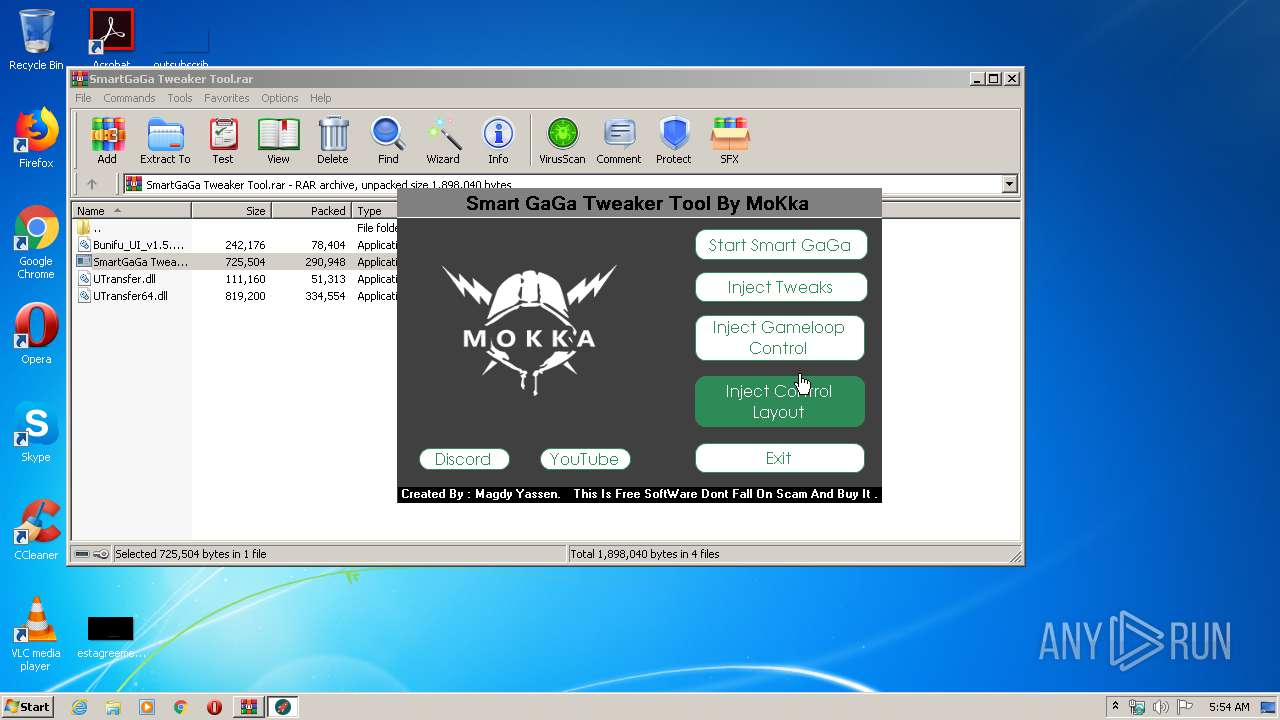This screenshot has width=1280, height=720.
Task: Open the Windows Start menu
Action: tap(27, 706)
